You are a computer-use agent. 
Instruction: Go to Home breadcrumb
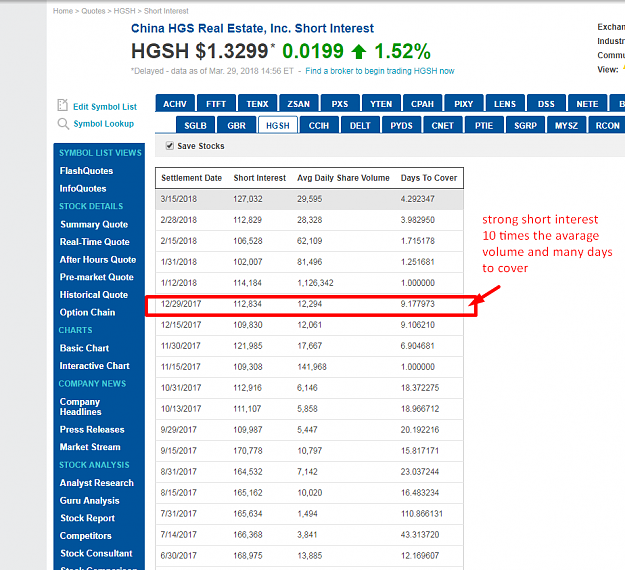63,11
